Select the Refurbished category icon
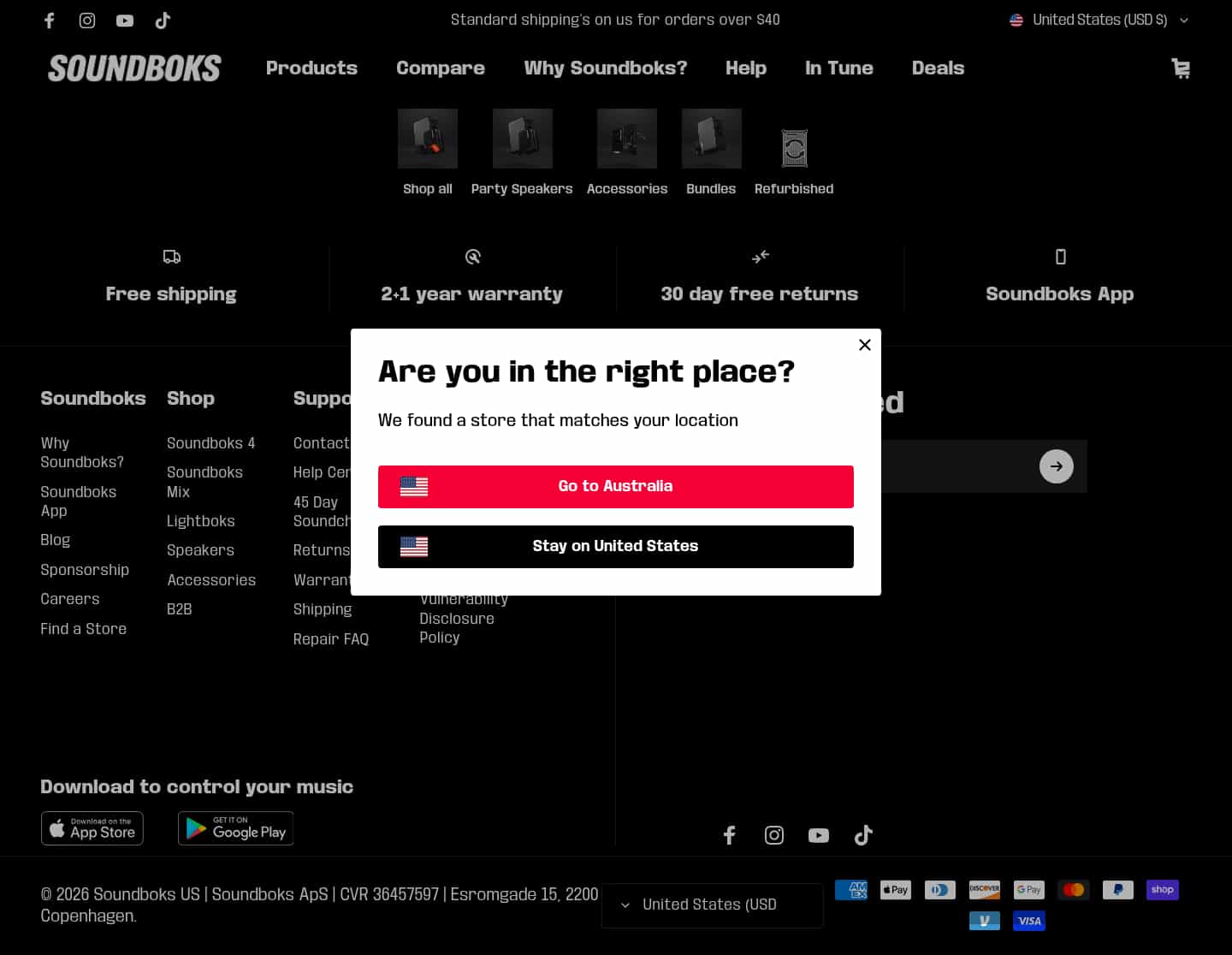 [x=795, y=148]
